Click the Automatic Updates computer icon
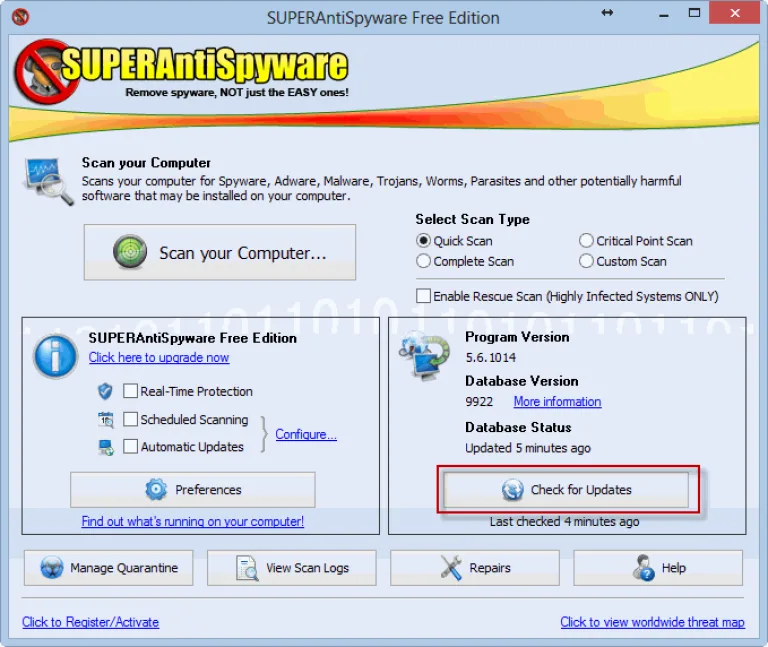The image size is (768, 647). click(x=106, y=447)
